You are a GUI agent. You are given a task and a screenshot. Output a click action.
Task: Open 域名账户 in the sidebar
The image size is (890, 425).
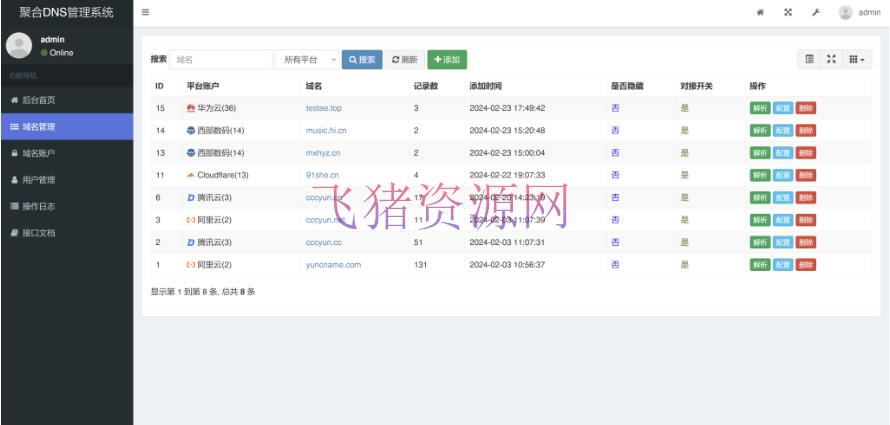(x=66, y=153)
